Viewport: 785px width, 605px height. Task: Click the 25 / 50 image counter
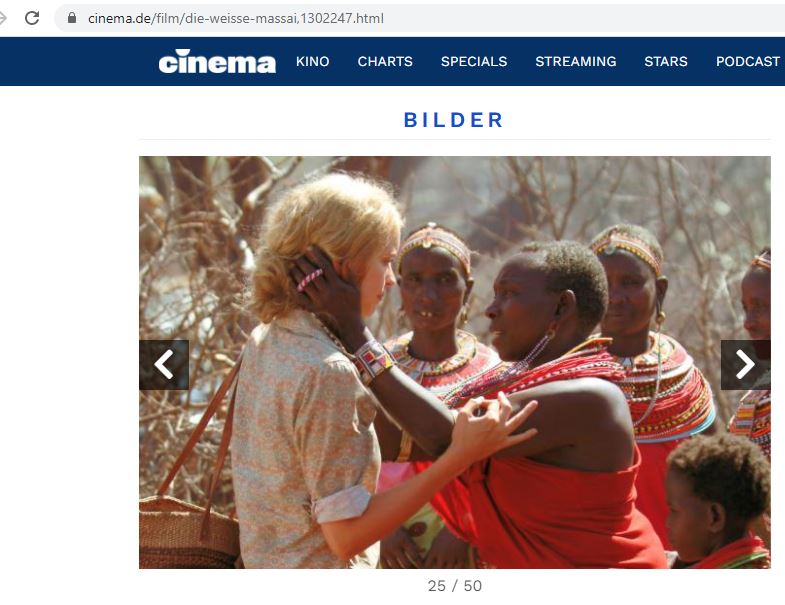coord(455,586)
